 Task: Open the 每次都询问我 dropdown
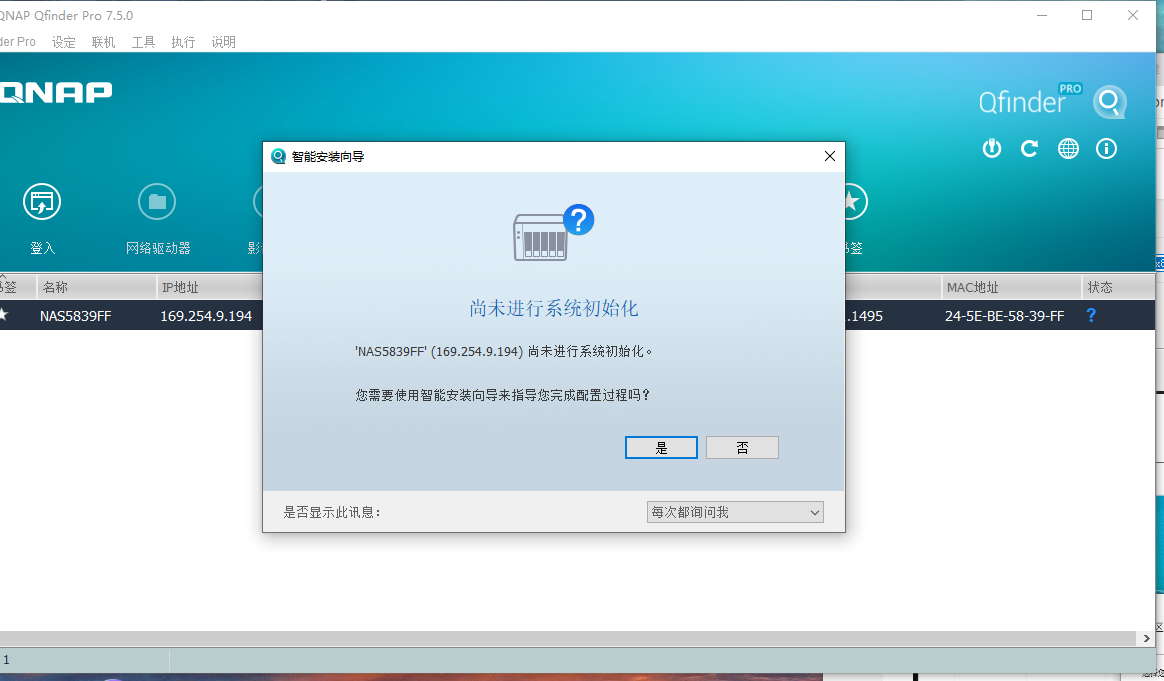[735, 512]
